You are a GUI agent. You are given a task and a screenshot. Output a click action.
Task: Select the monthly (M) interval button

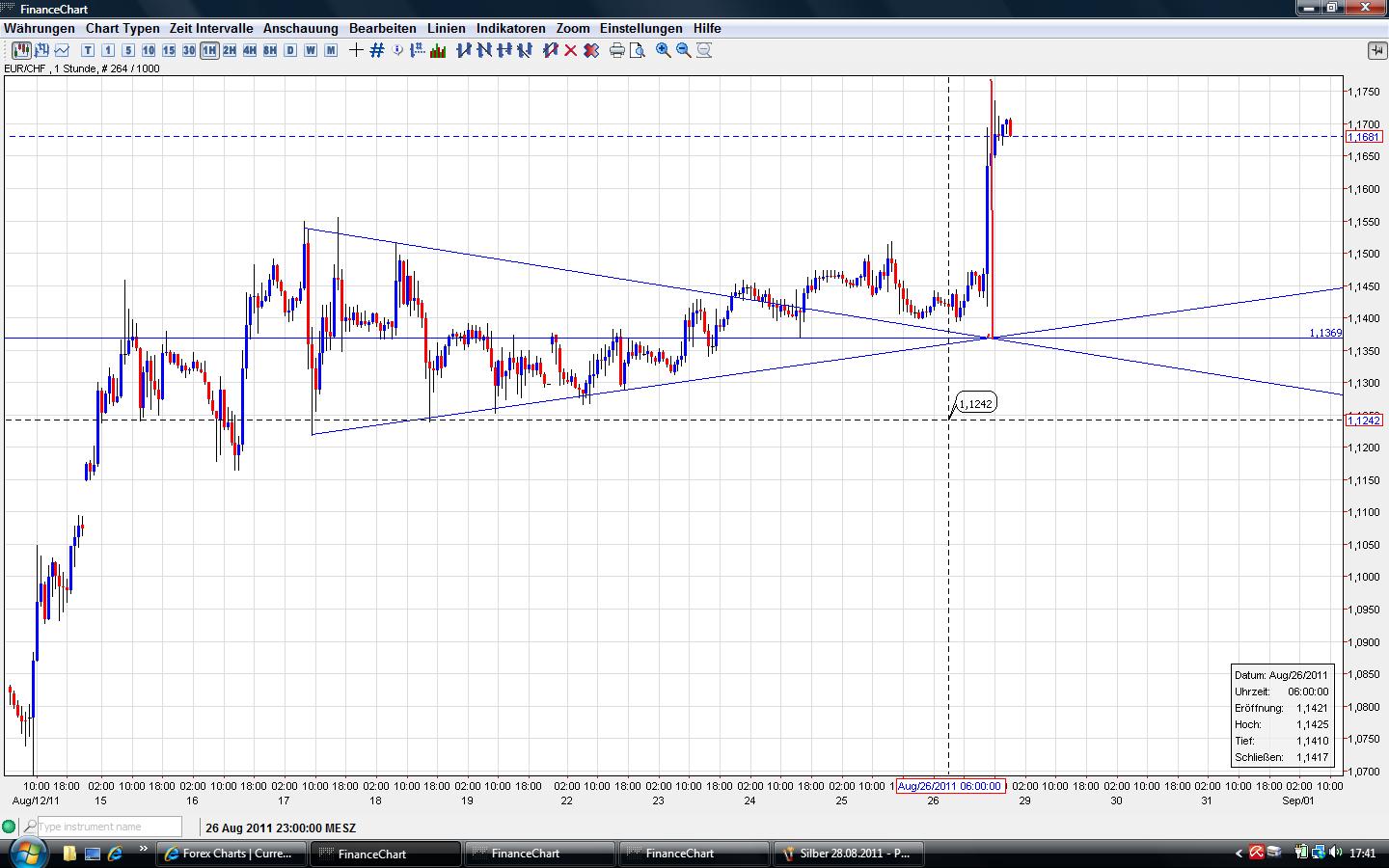331,50
